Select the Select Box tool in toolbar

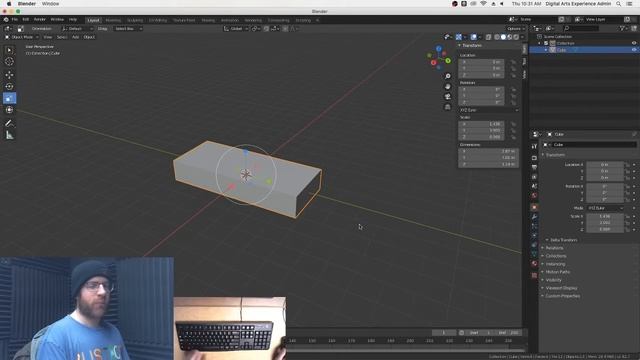coord(9,50)
